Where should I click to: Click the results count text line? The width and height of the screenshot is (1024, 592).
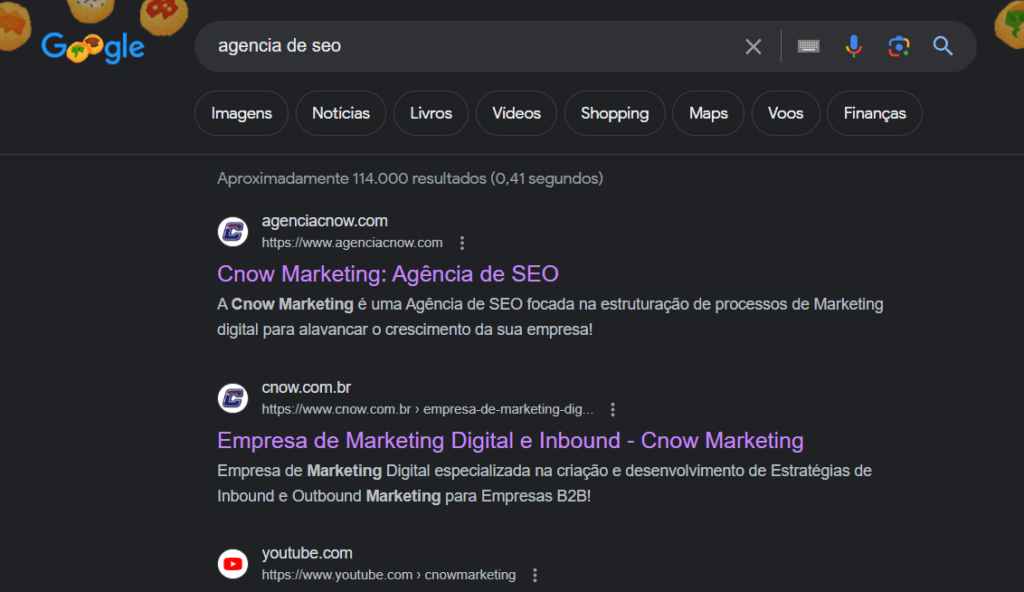pyautogui.click(x=410, y=178)
